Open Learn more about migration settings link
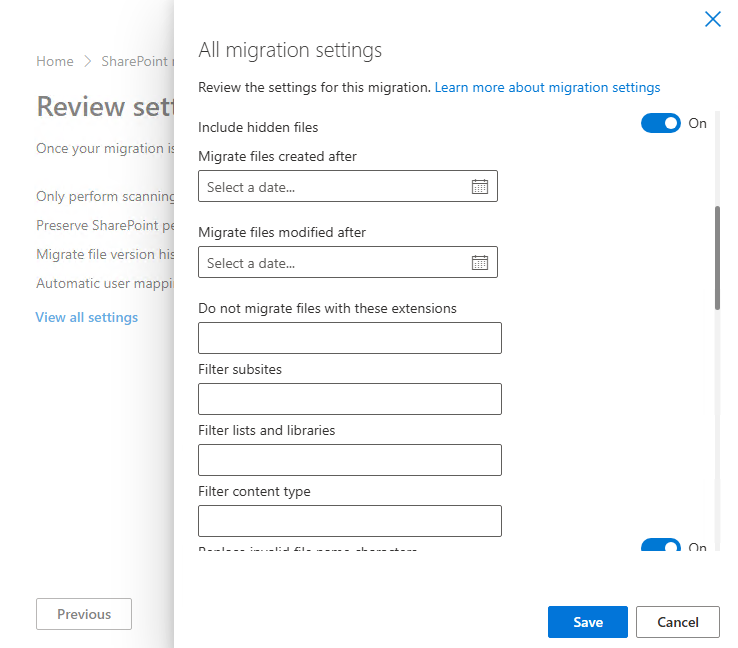Screen dimensions: 738x648 click(x=547, y=88)
